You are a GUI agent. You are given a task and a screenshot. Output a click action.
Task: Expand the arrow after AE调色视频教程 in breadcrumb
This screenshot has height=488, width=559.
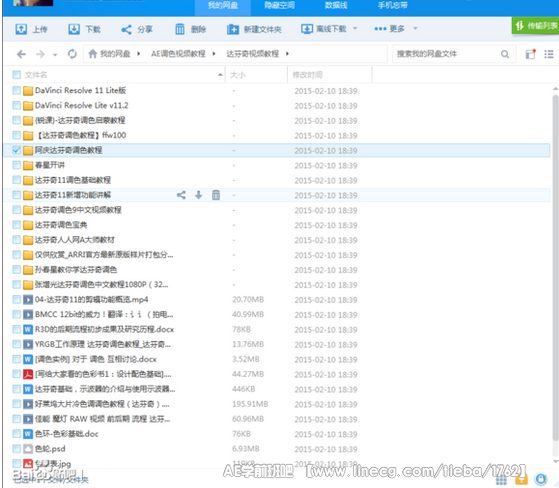214,54
